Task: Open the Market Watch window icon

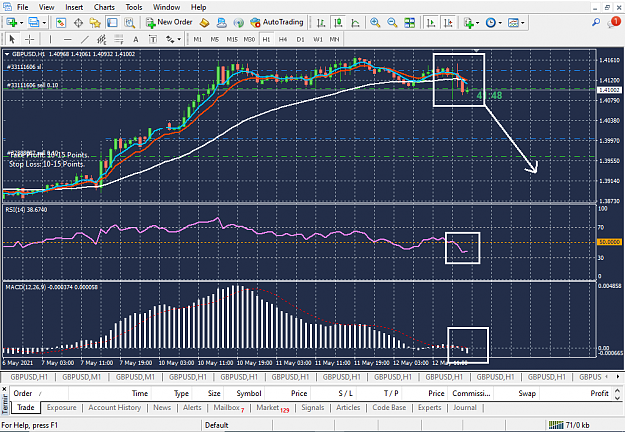Action: 61,23
